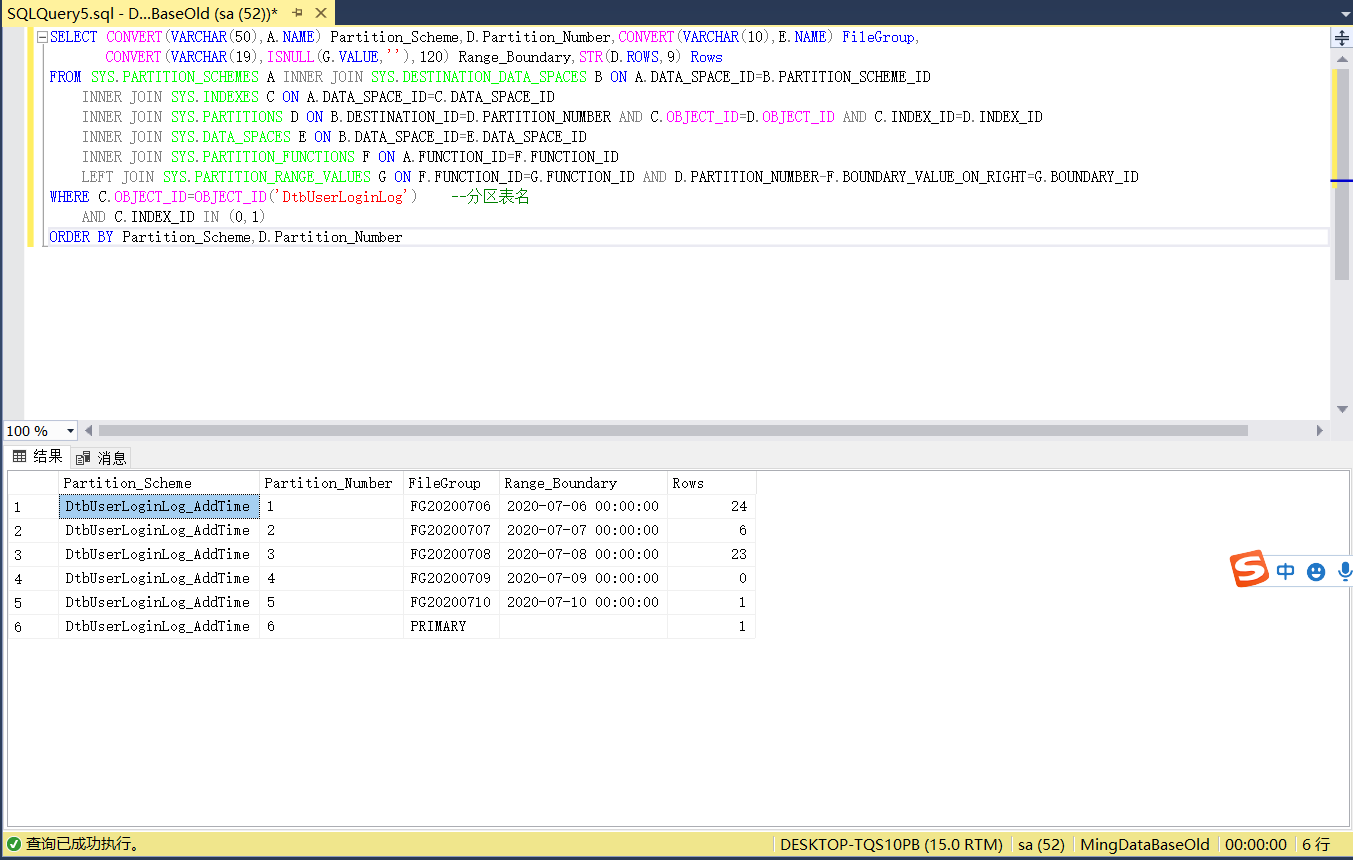The width and height of the screenshot is (1353, 860).
Task: Open the Sogou emoji smiley icon
Action: 1316,571
